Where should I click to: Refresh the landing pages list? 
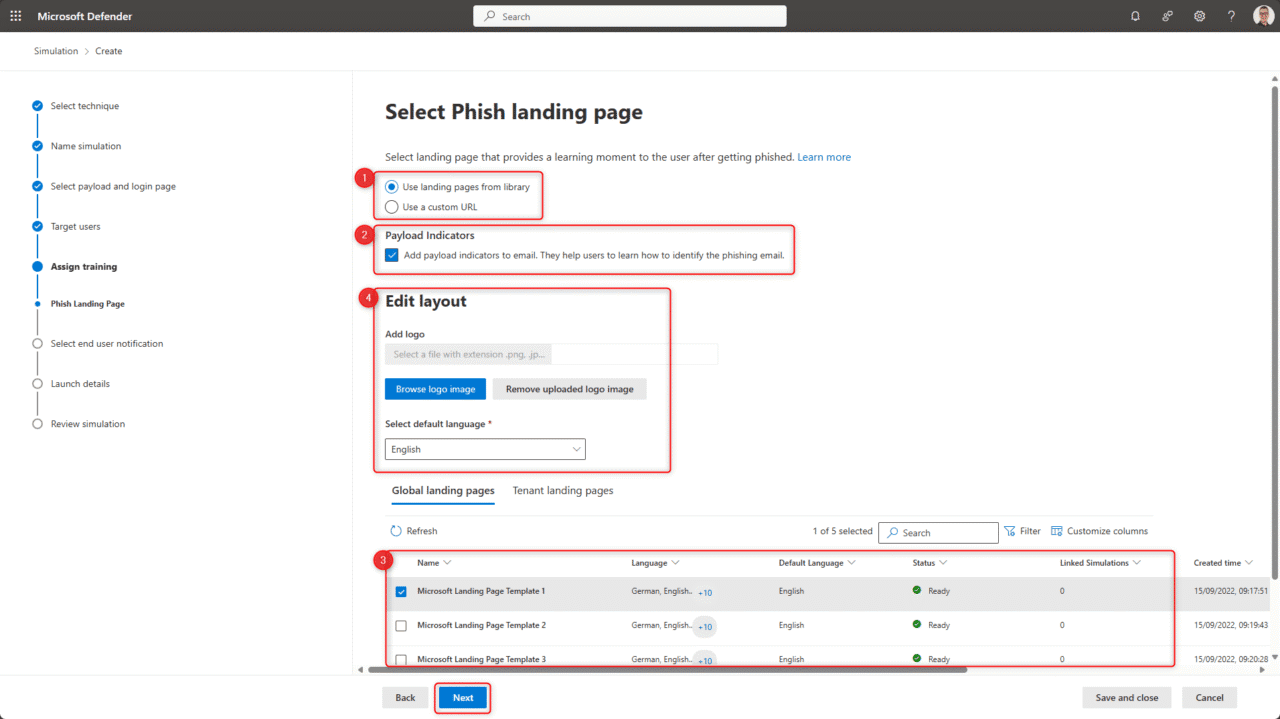pyautogui.click(x=413, y=531)
